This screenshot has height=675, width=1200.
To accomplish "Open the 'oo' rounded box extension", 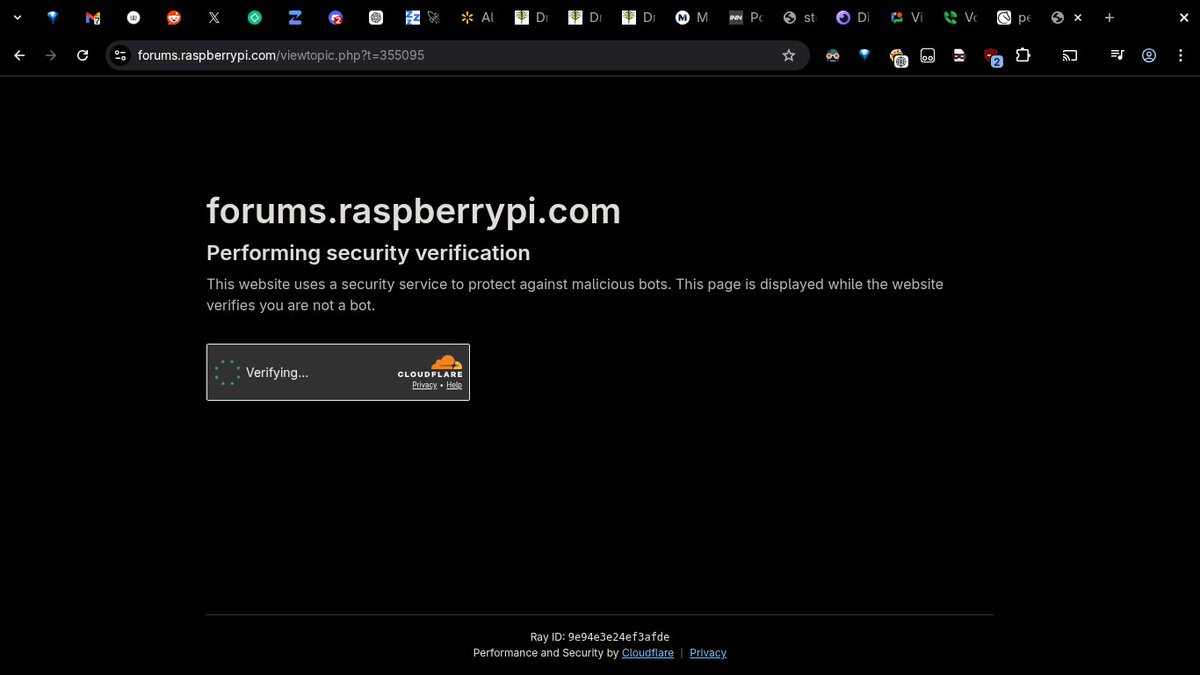I will point(928,56).
